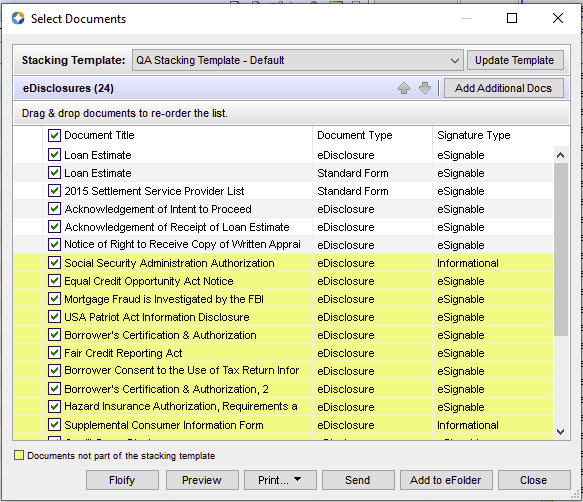Image resolution: width=583 pixels, height=502 pixels.
Task: Uncheck 2015 Settlement Service Provider List checkbox
Action: [54, 191]
